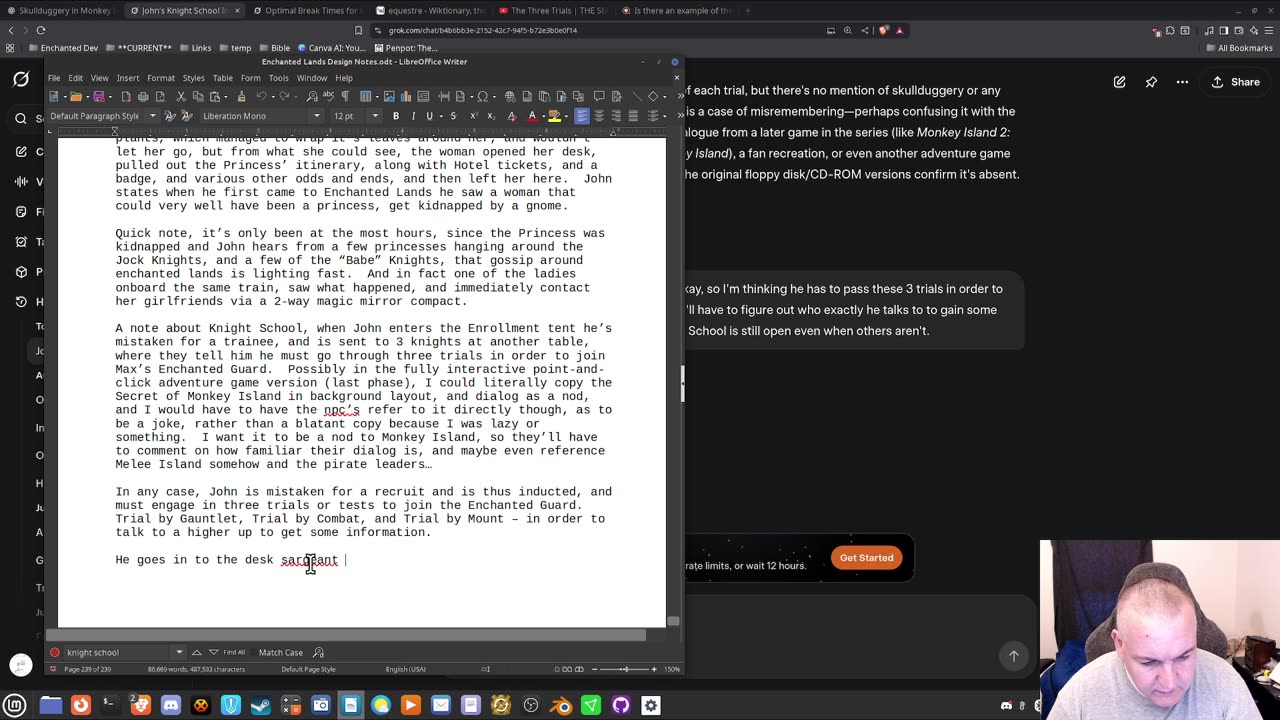
Task: Toggle Subscript formatting button
Action: (x=491, y=116)
